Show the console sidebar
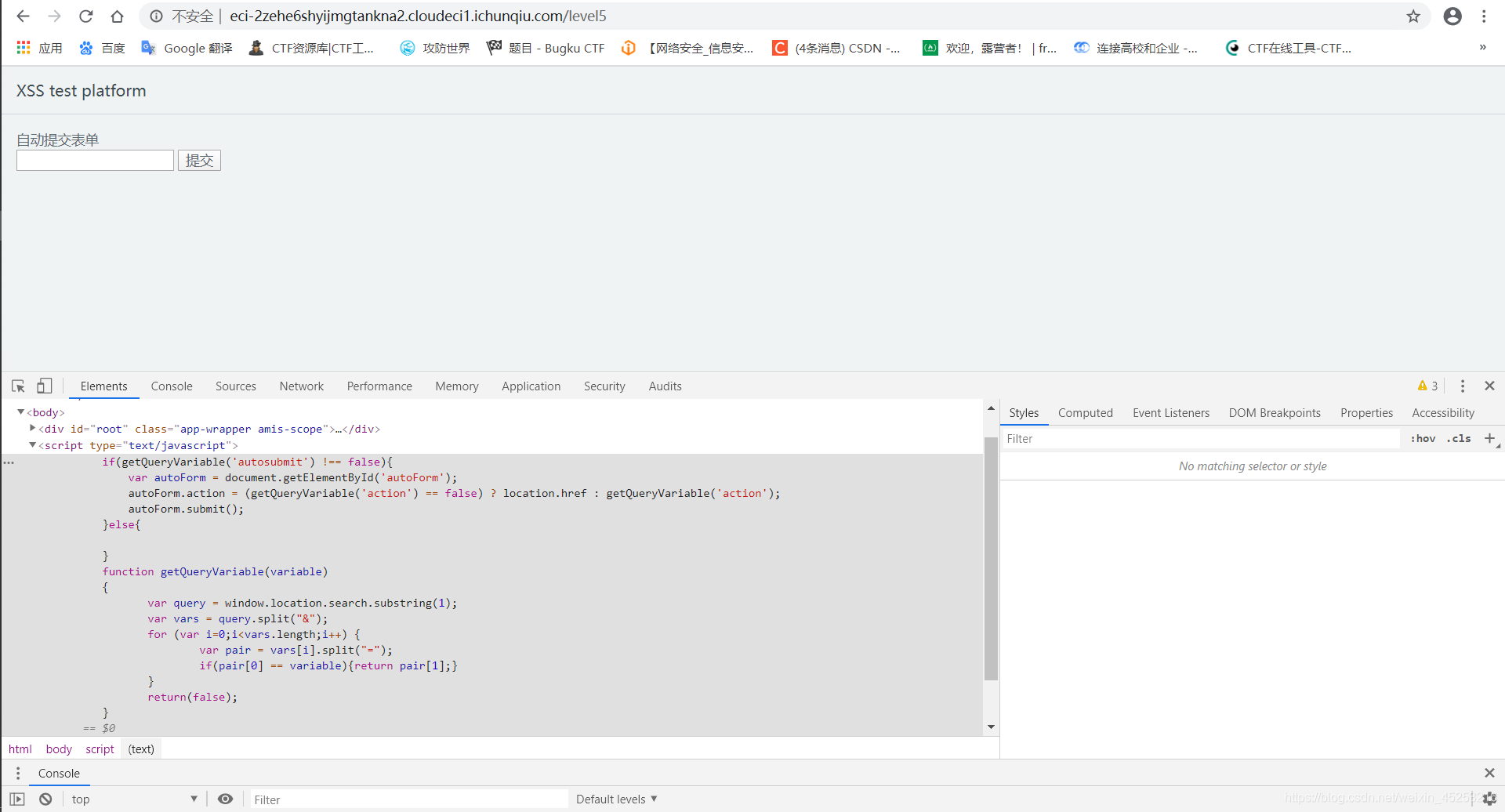The width and height of the screenshot is (1505, 812). [x=17, y=799]
